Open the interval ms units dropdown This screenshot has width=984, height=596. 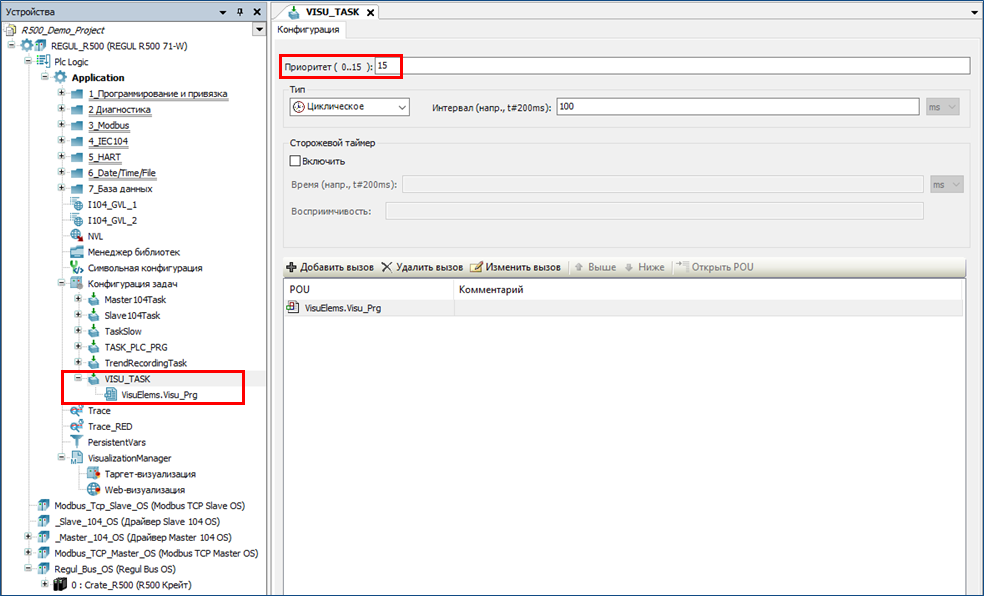943,107
